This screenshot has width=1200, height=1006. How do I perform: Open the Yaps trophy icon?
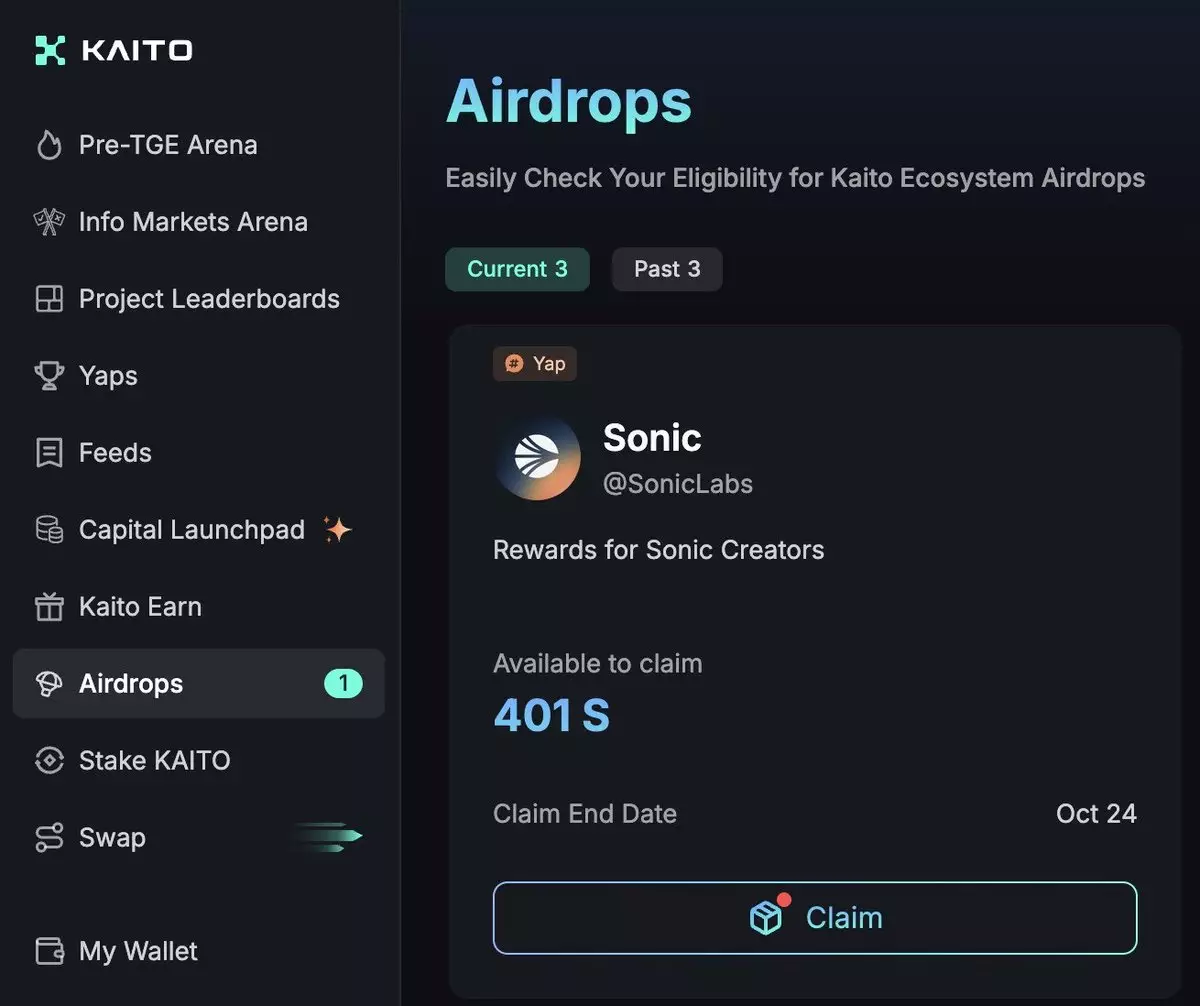(x=49, y=376)
